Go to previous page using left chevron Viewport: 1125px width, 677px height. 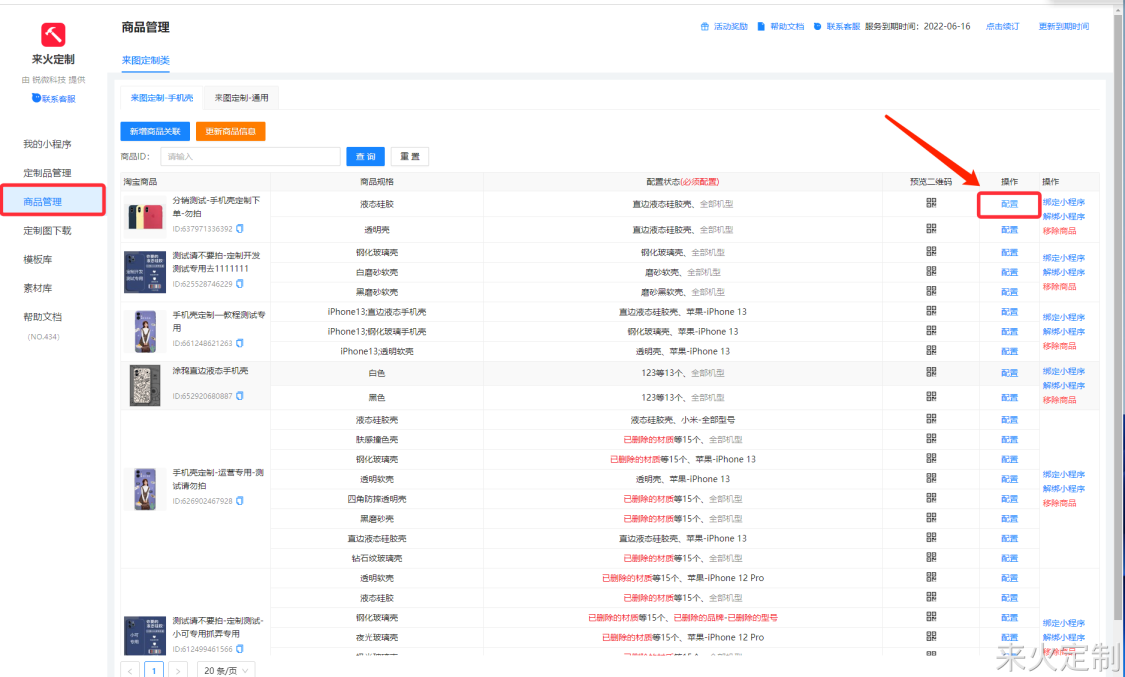tap(131, 670)
